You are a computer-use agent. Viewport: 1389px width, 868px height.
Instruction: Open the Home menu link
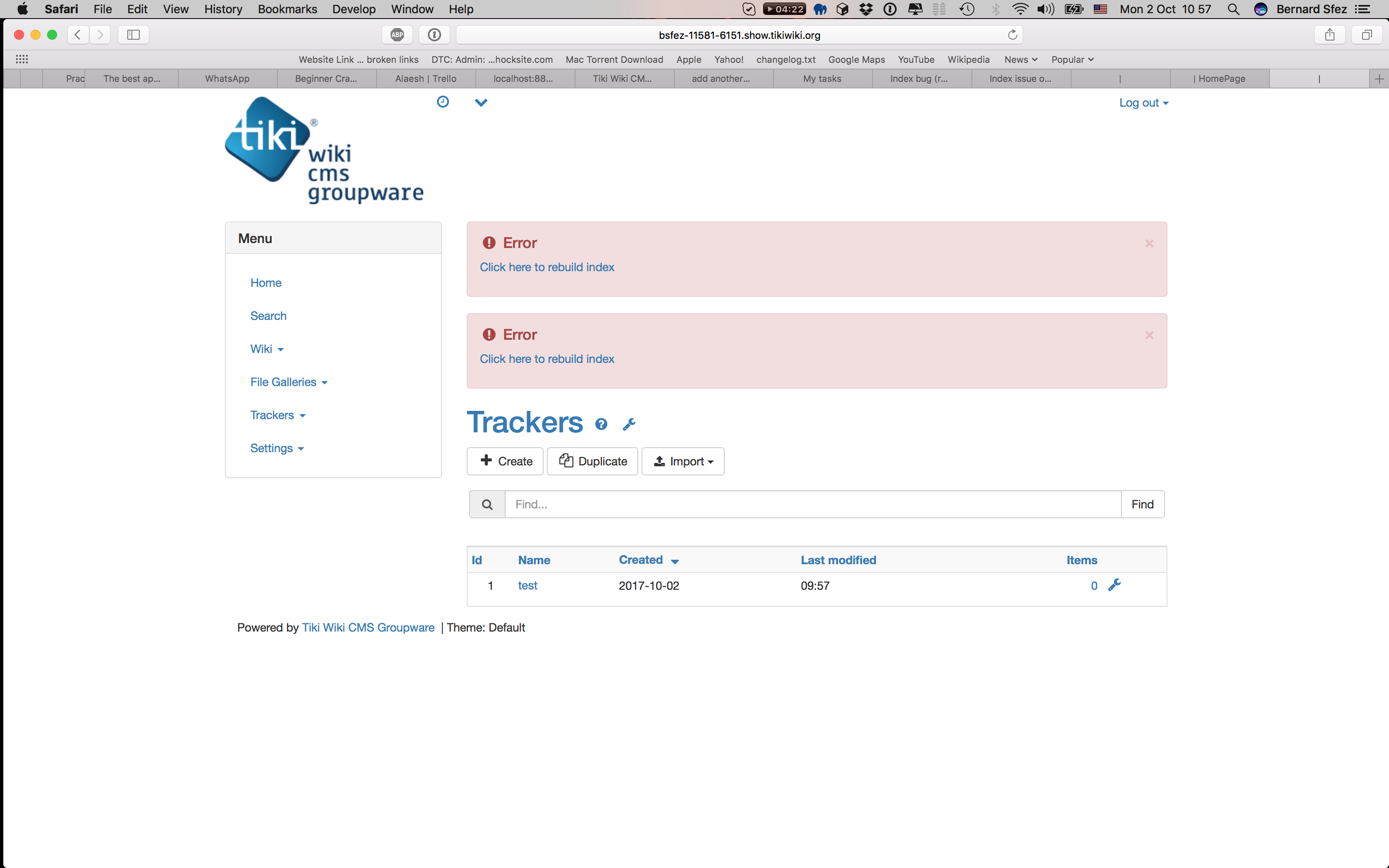pos(266,282)
